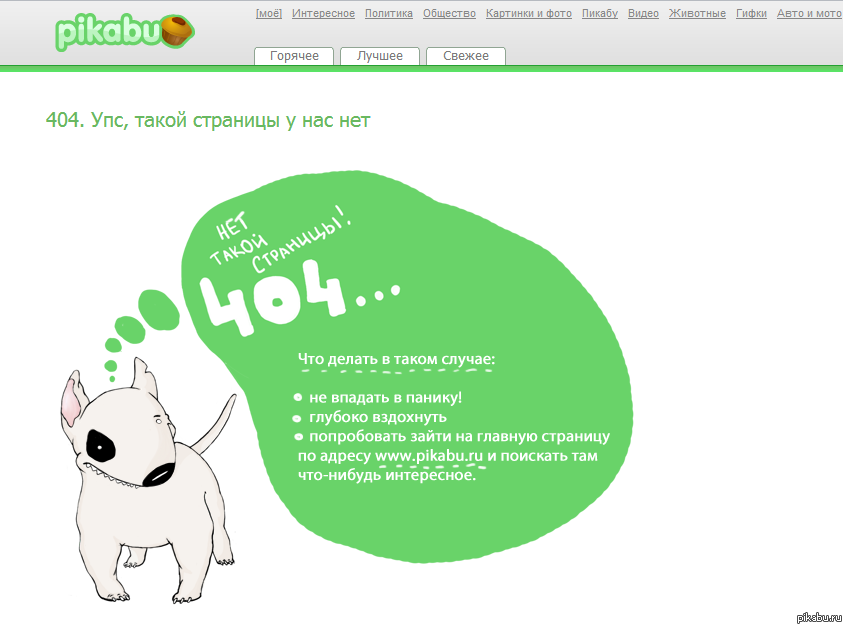
Task: Open the Политика category
Action: pyautogui.click(x=389, y=14)
